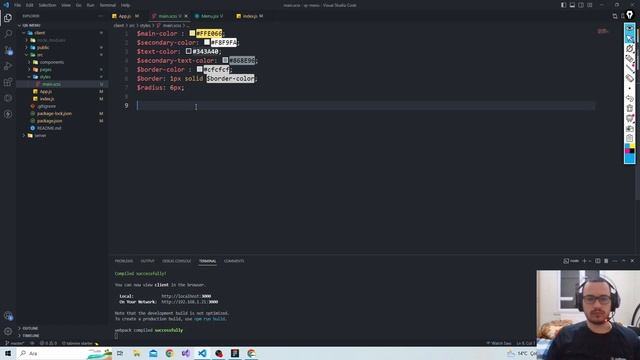Open the #343A40 text-color swatch picker
640x360 pixels.
click(x=189, y=51)
